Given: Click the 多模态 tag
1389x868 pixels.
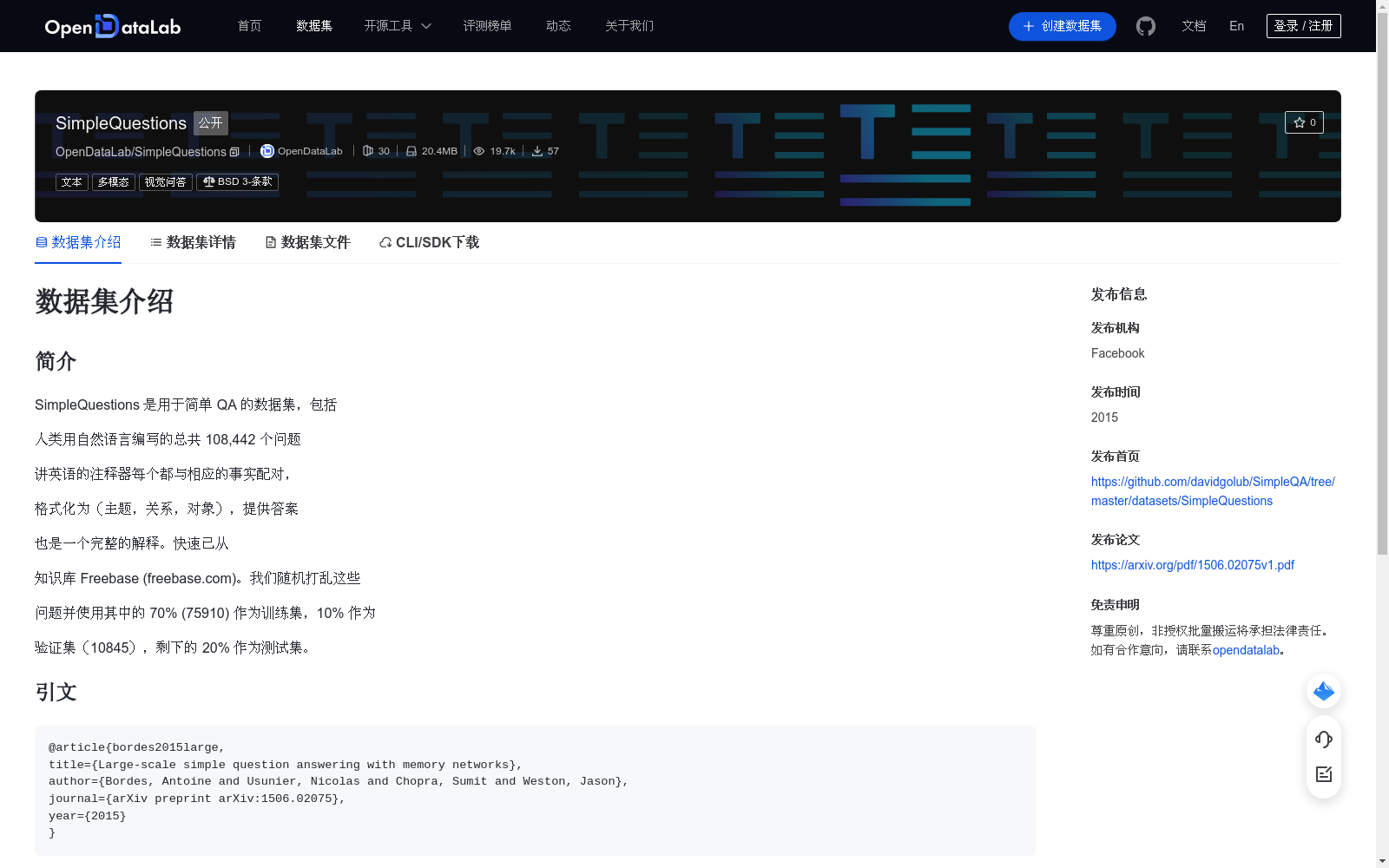Looking at the screenshot, I should (x=114, y=181).
